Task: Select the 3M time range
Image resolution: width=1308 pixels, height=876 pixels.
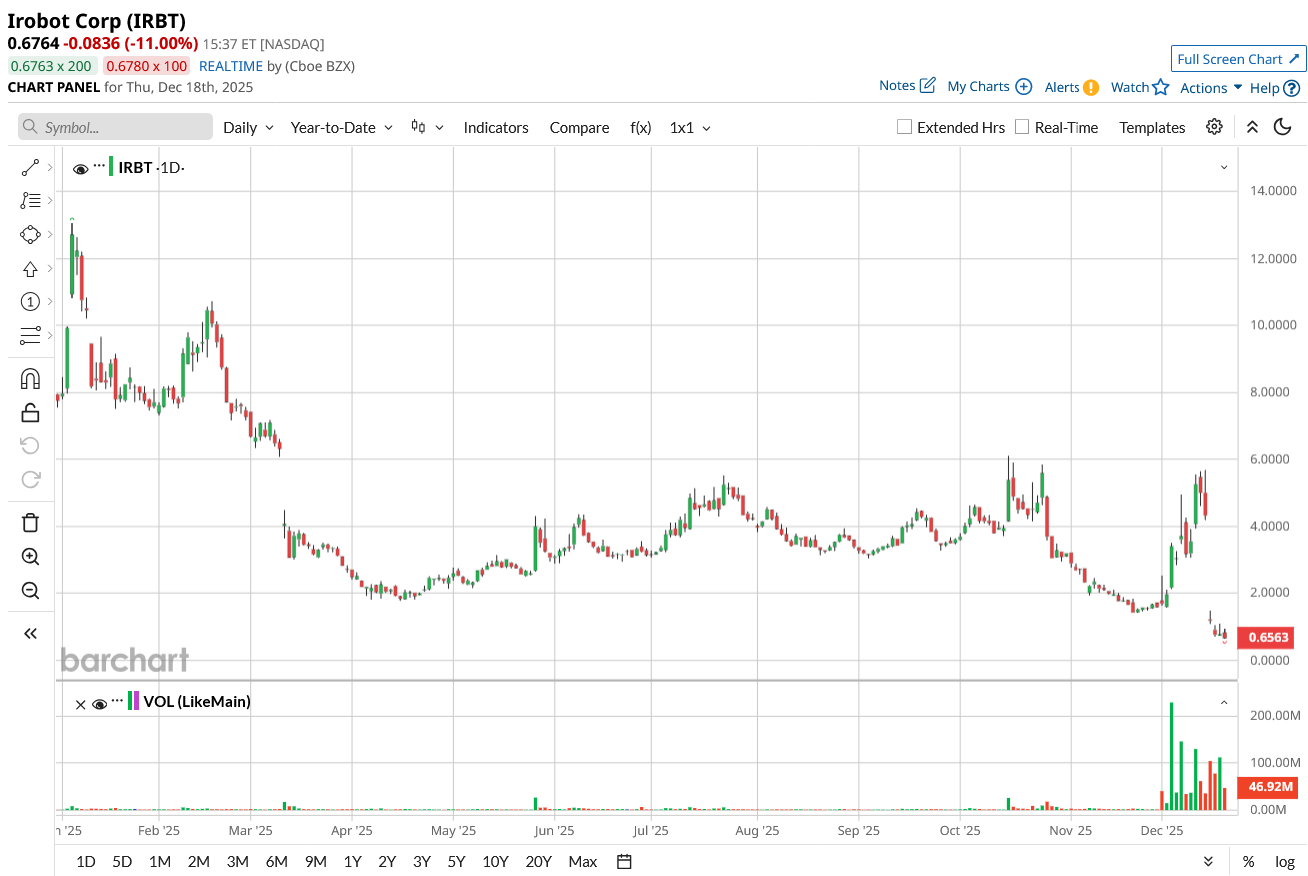Action: (x=237, y=862)
